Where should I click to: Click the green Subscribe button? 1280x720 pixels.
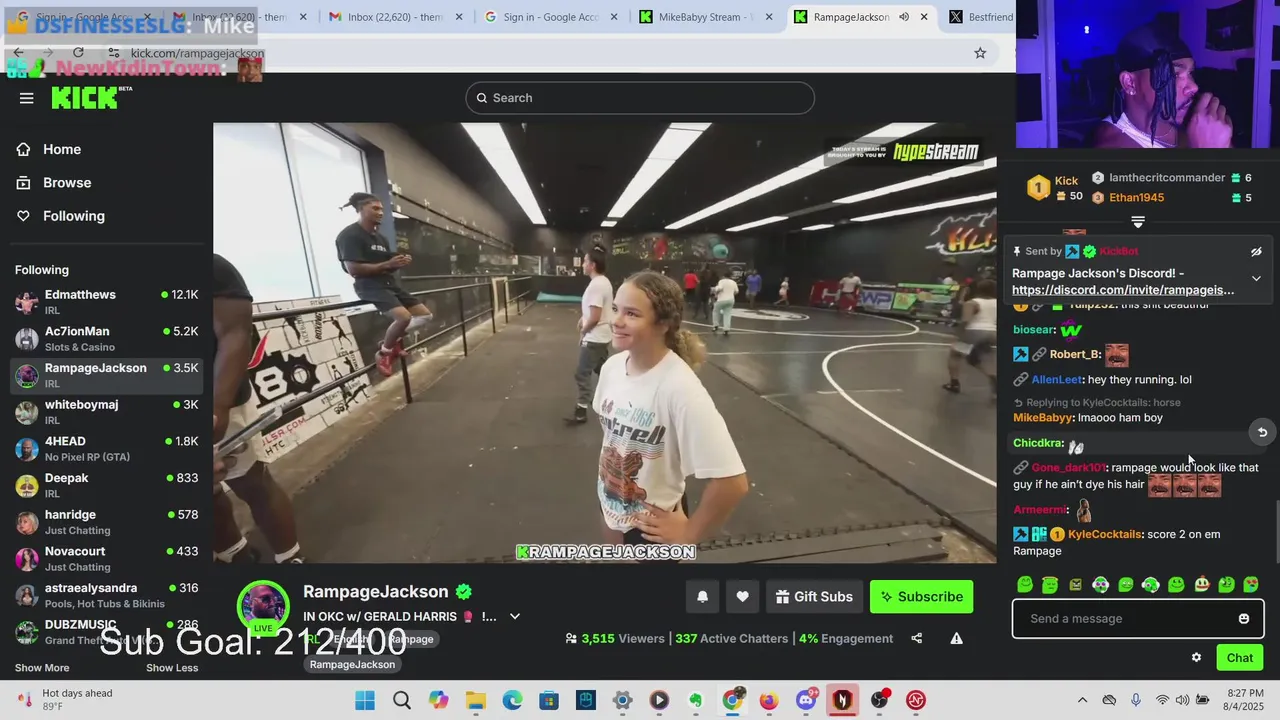(x=921, y=597)
